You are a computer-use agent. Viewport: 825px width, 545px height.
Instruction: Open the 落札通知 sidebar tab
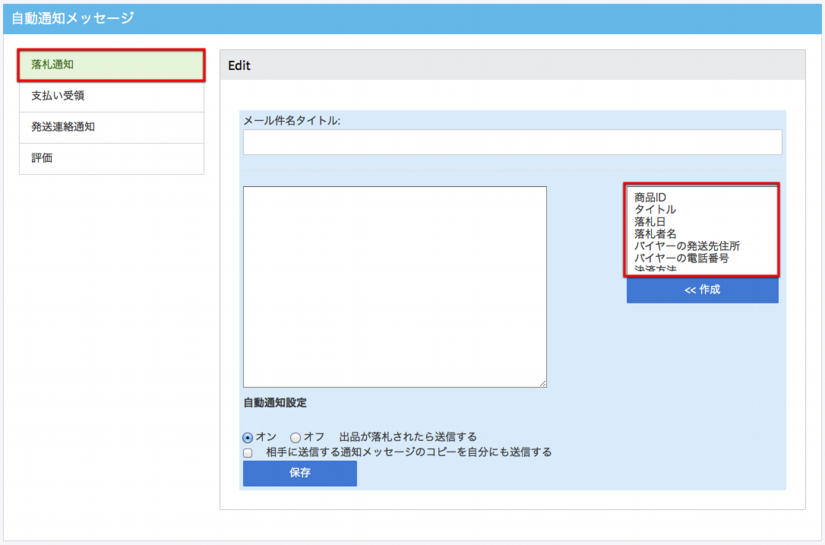111,65
